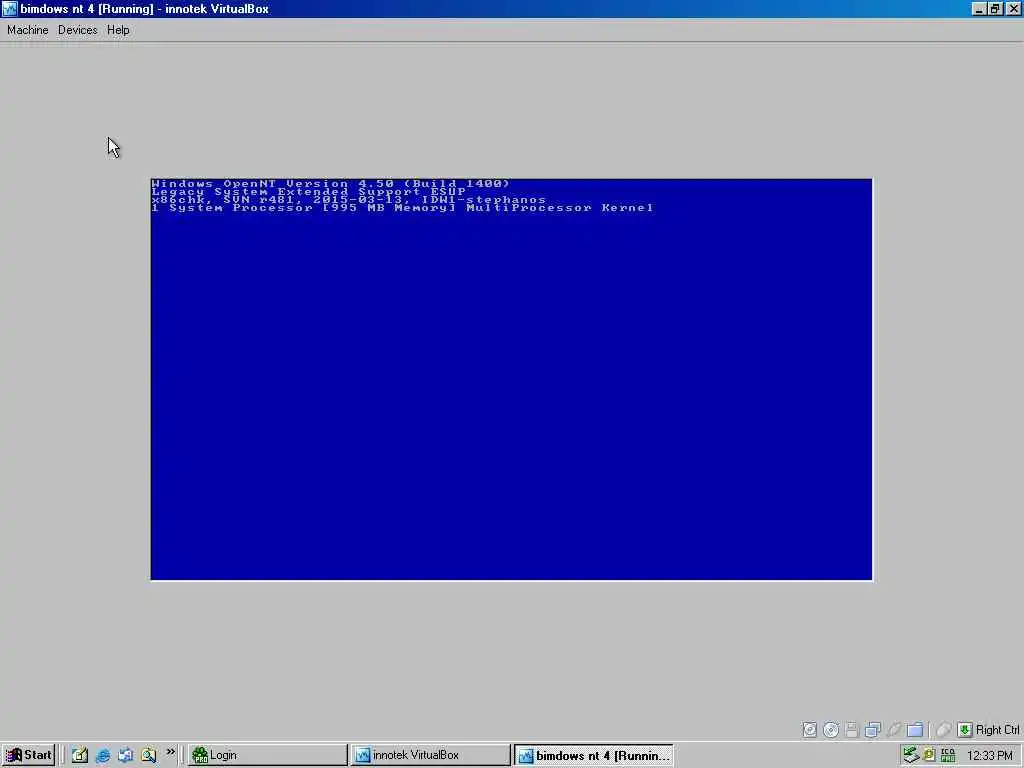This screenshot has height=768, width=1024.
Task: Click the Right Ctrl host key label
Action: [997, 729]
